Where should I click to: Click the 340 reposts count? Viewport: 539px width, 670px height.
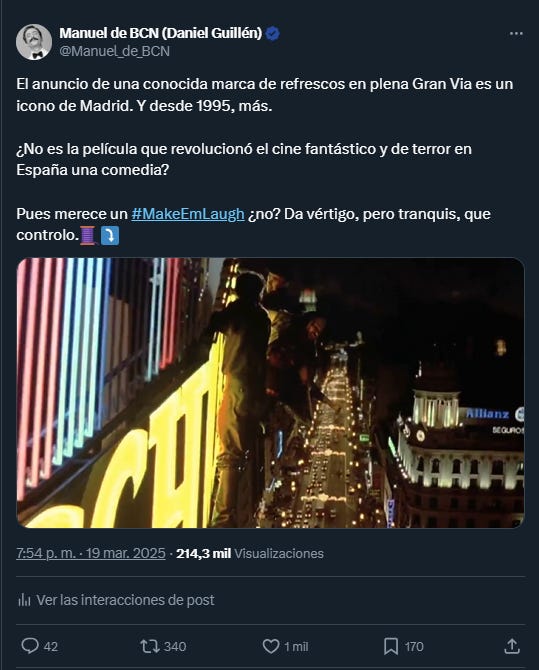coord(174,646)
